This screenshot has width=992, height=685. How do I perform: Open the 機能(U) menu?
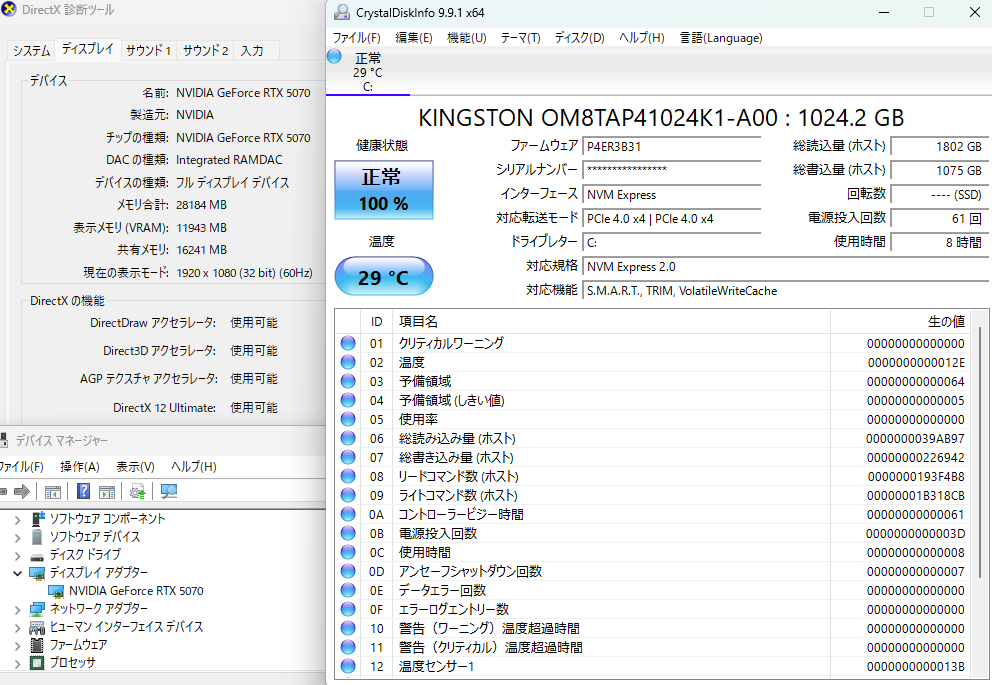467,38
